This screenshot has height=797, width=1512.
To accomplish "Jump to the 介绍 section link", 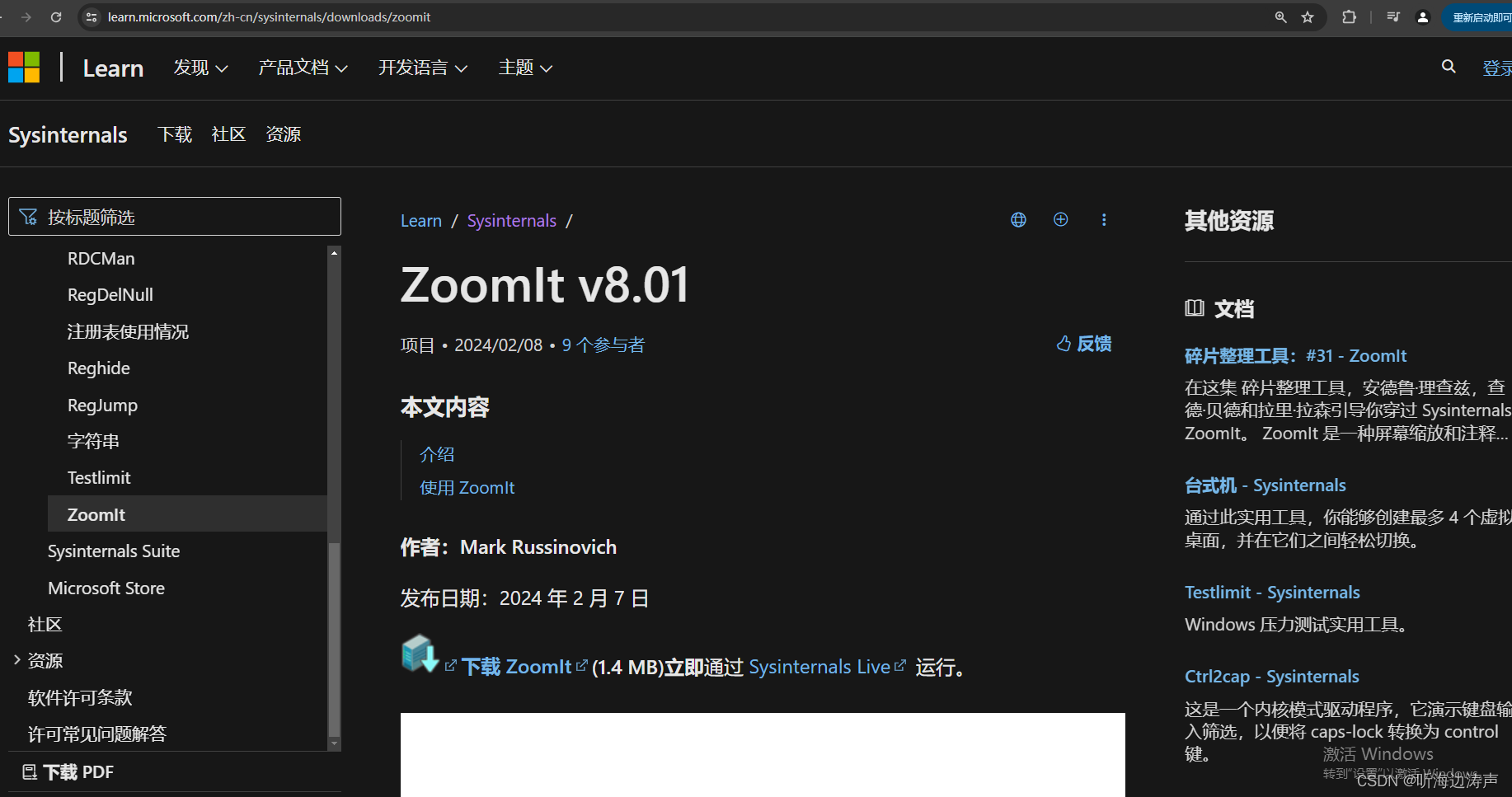I will click(x=436, y=453).
